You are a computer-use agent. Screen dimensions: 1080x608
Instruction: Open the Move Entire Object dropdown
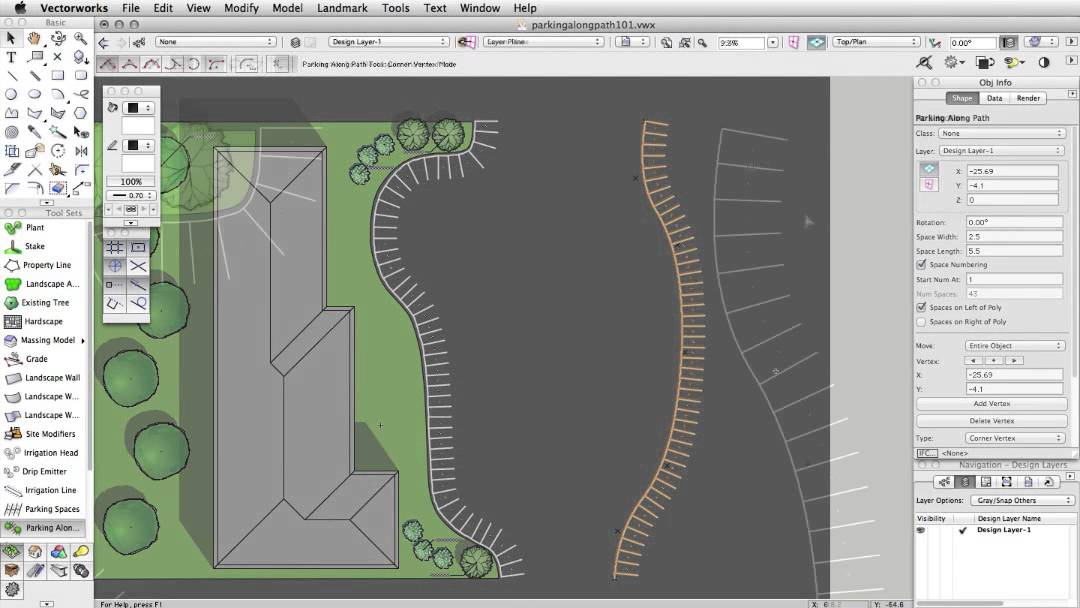tap(1015, 346)
